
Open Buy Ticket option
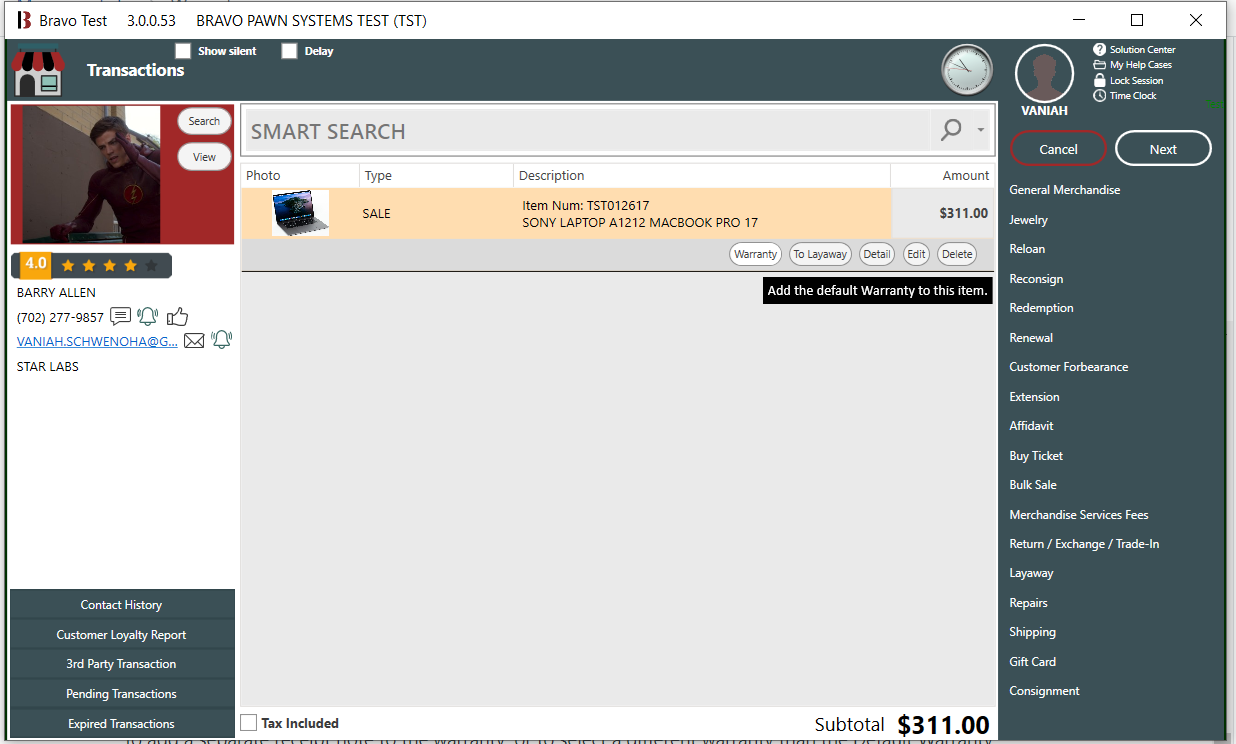1036,456
